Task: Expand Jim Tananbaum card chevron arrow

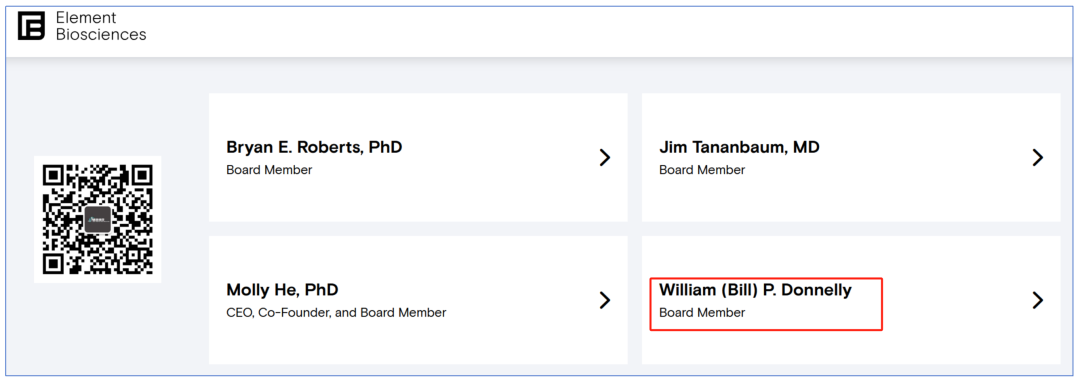Action: (x=1037, y=158)
